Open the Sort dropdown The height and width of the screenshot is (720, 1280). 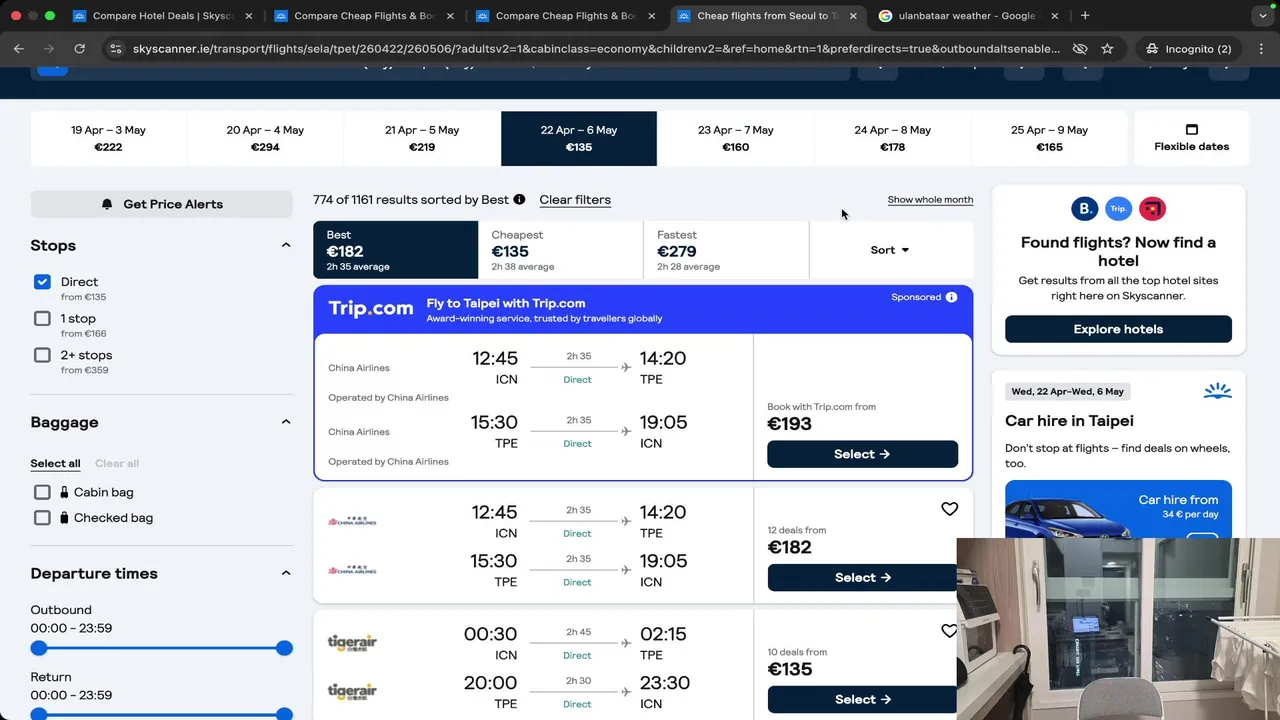tap(890, 250)
